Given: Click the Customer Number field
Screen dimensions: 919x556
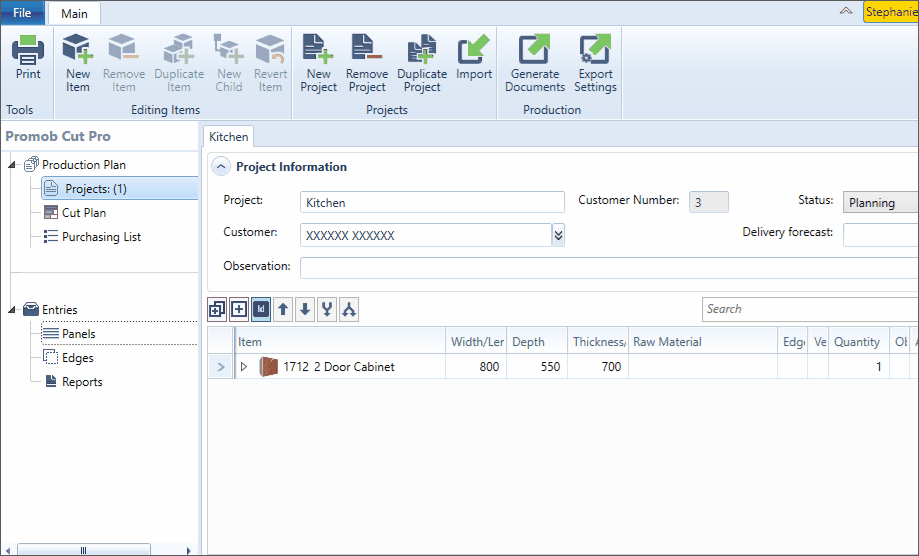Looking at the screenshot, I should point(709,203).
